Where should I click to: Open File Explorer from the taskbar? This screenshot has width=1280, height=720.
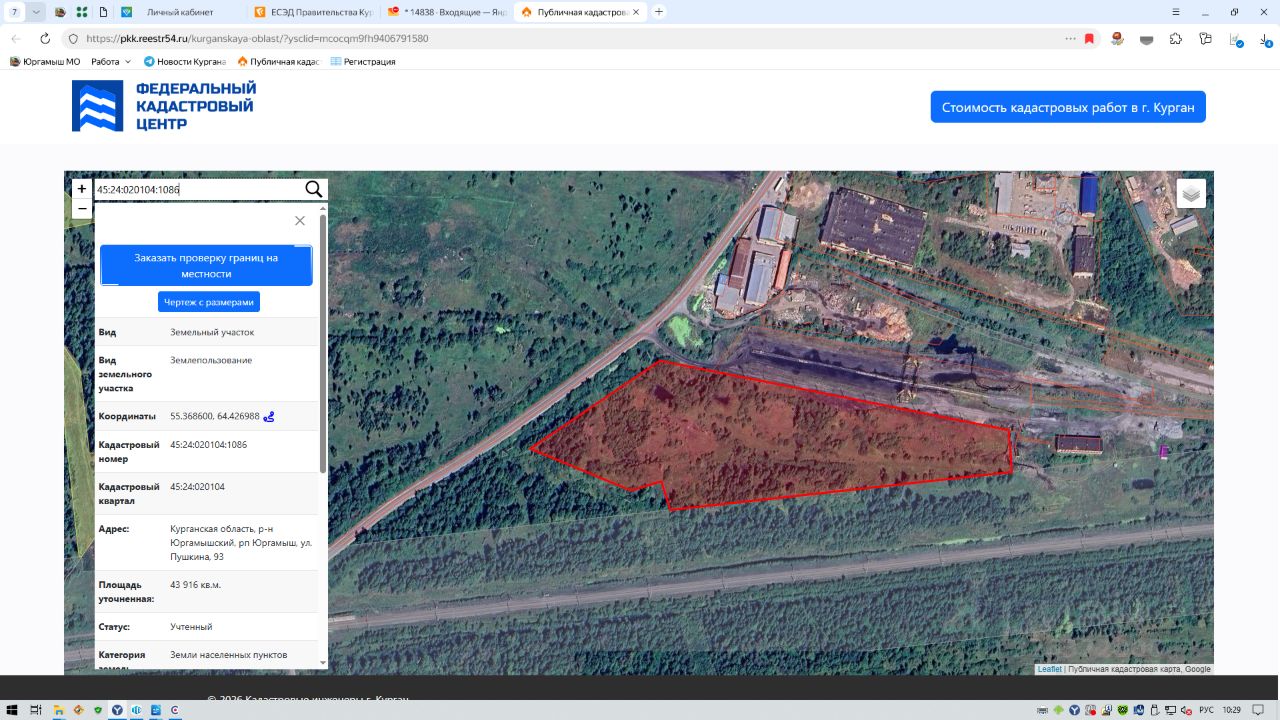[x=59, y=710]
